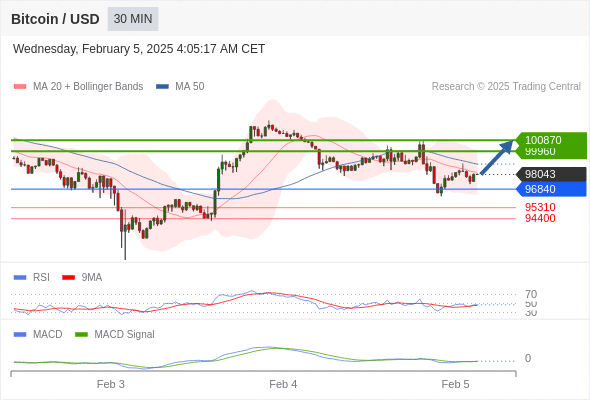Click the blue RSI legend swatch
Image resolution: width=590 pixels, height=400 pixels.
tap(20, 277)
